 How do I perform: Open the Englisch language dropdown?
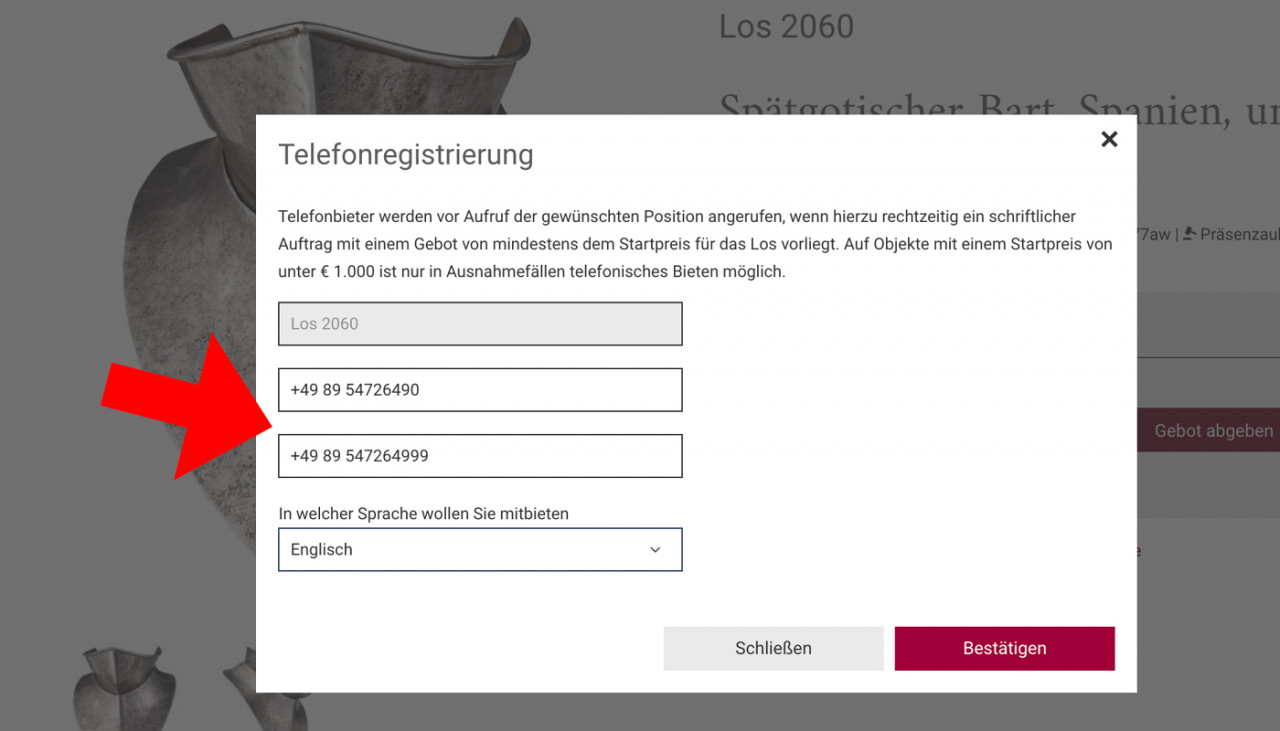pyautogui.click(x=480, y=550)
